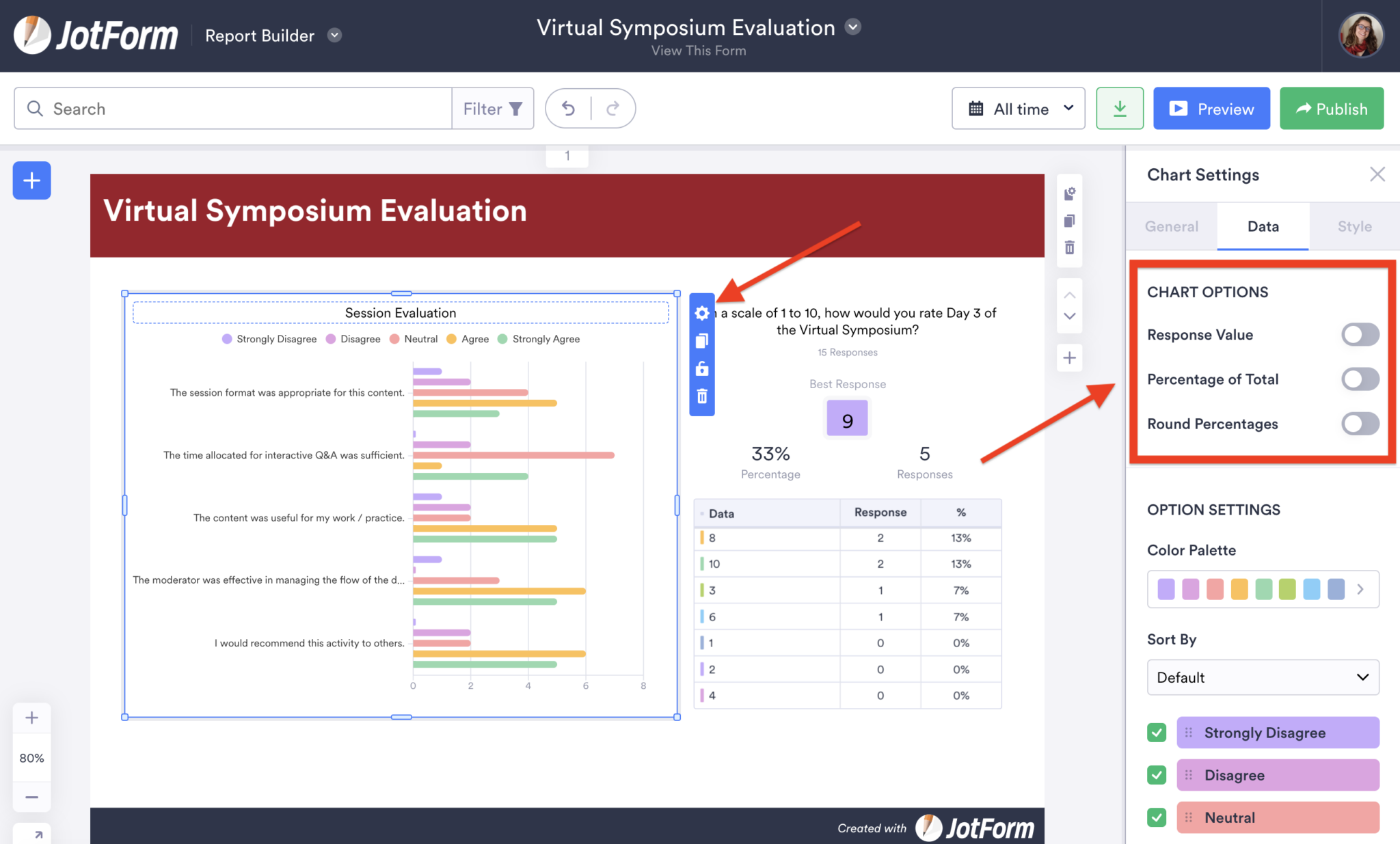Add a new element with the blue plus icon

[31, 180]
